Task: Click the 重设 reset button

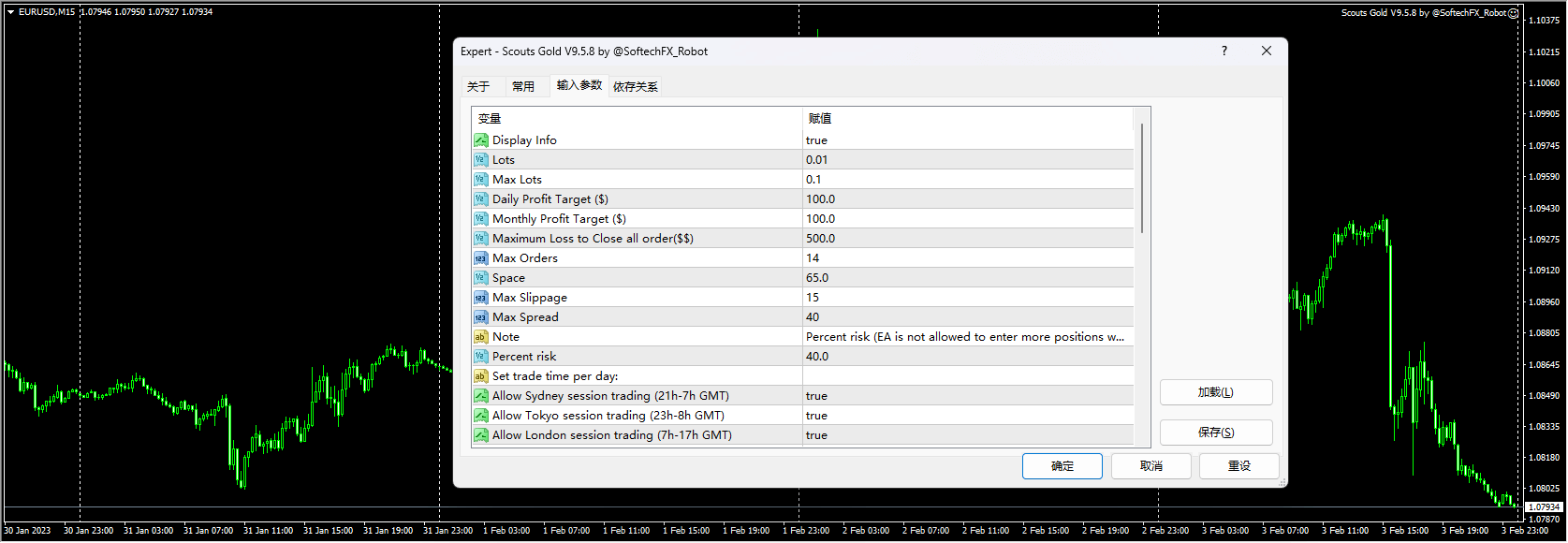Action: point(1238,466)
